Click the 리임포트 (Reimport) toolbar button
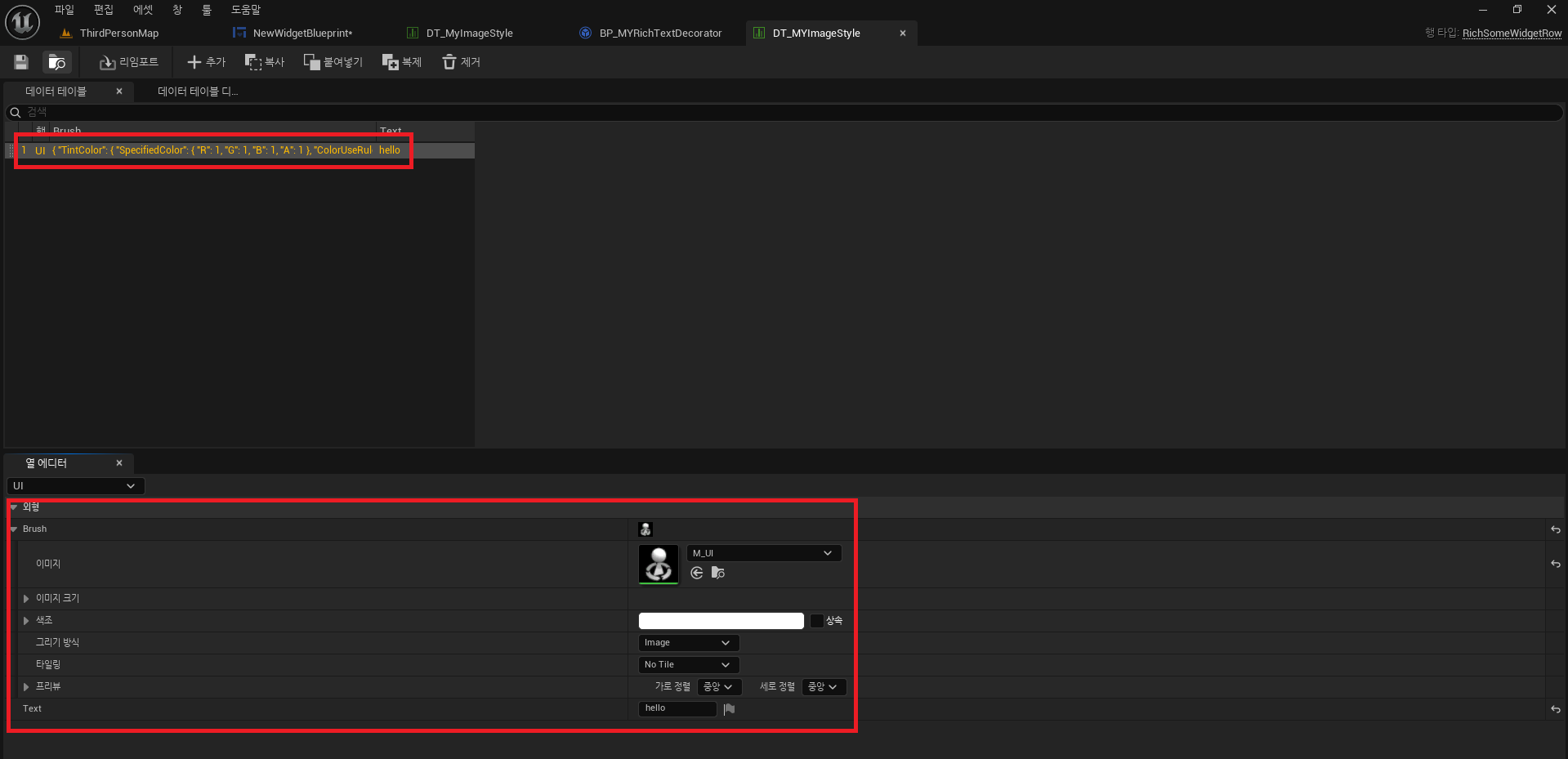Screen dimensions: 1568x759 (x=129, y=62)
